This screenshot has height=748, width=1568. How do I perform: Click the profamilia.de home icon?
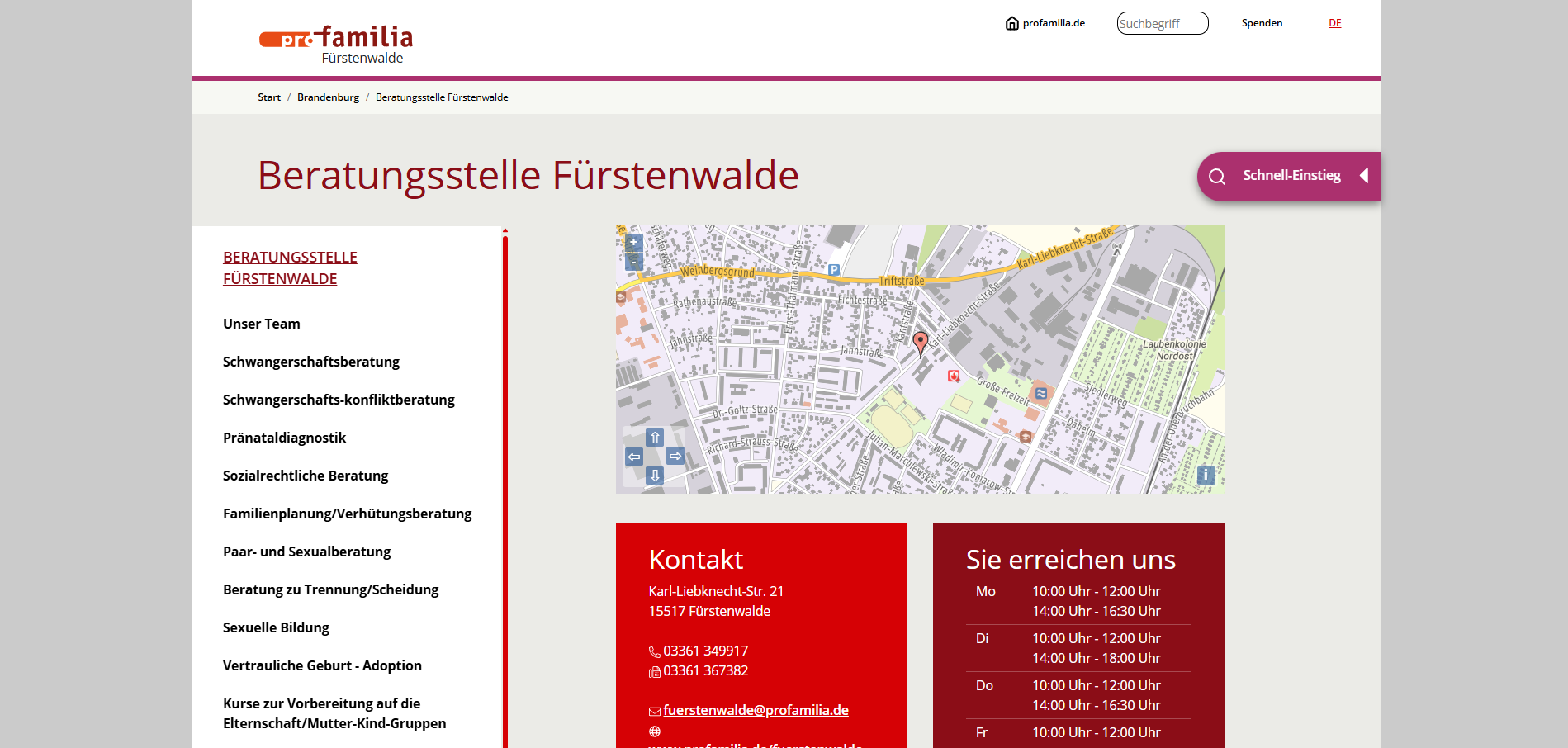coord(1011,23)
